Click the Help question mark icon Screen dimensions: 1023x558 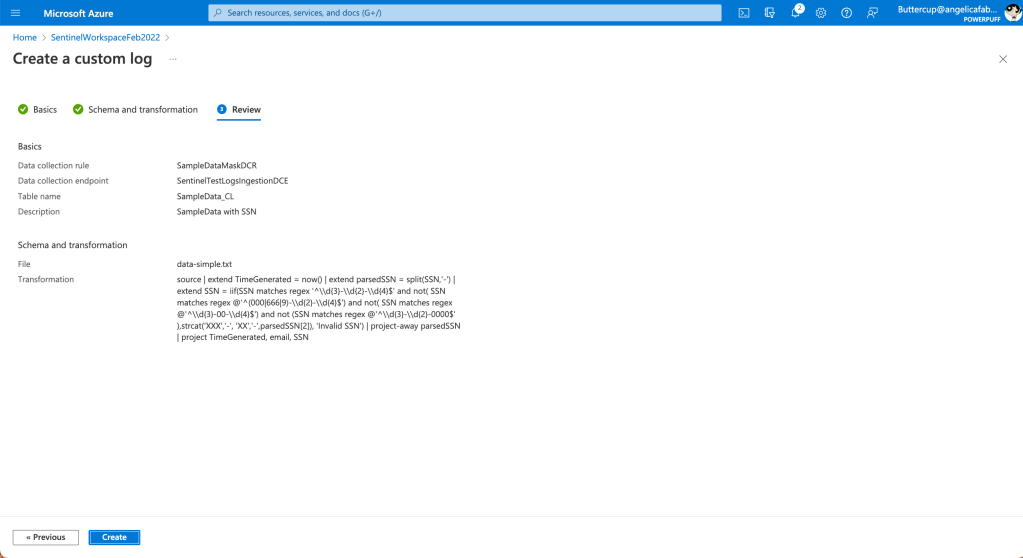click(x=847, y=13)
